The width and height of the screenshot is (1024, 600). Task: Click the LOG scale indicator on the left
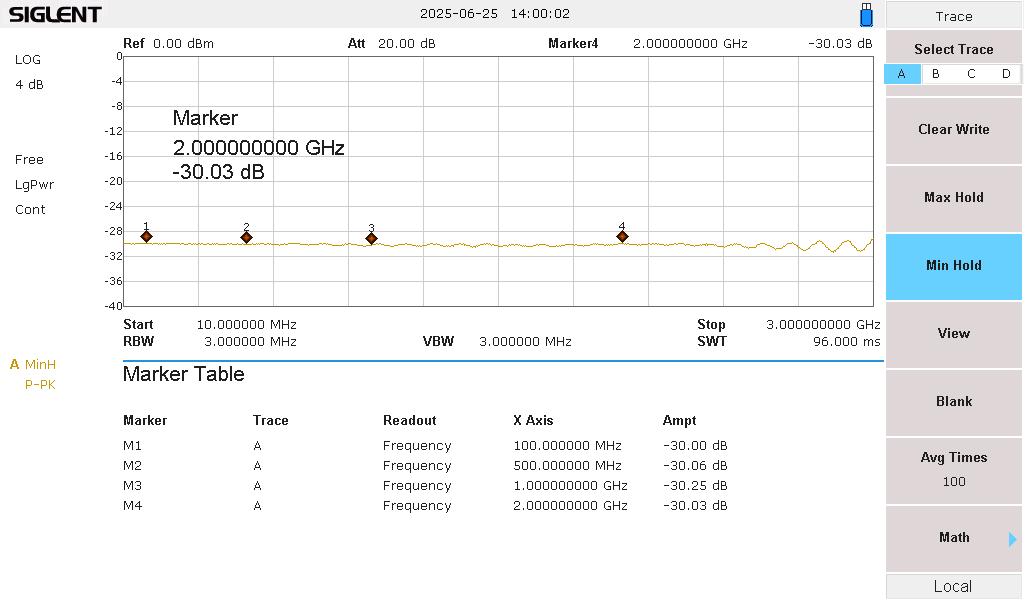click(x=27, y=60)
